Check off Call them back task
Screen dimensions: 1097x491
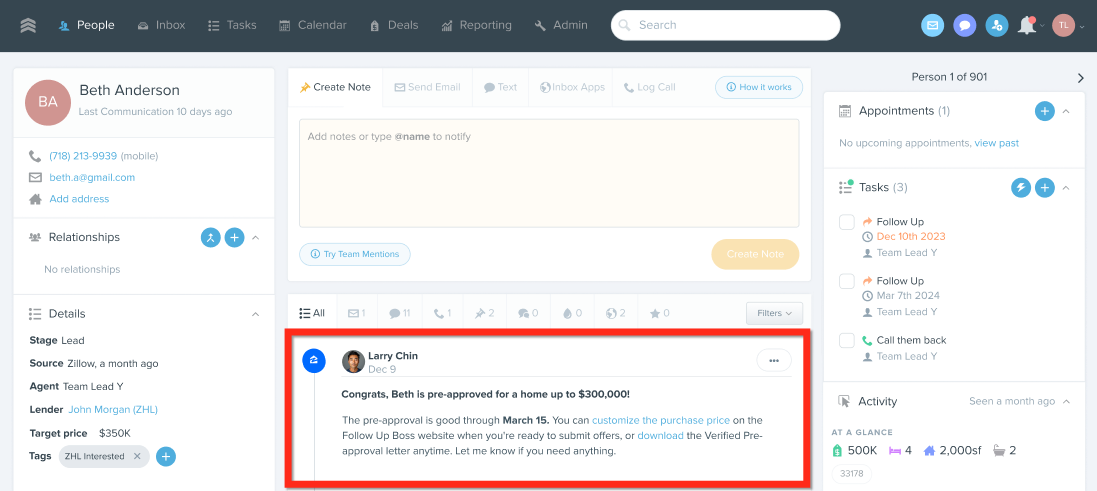point(847,340)
